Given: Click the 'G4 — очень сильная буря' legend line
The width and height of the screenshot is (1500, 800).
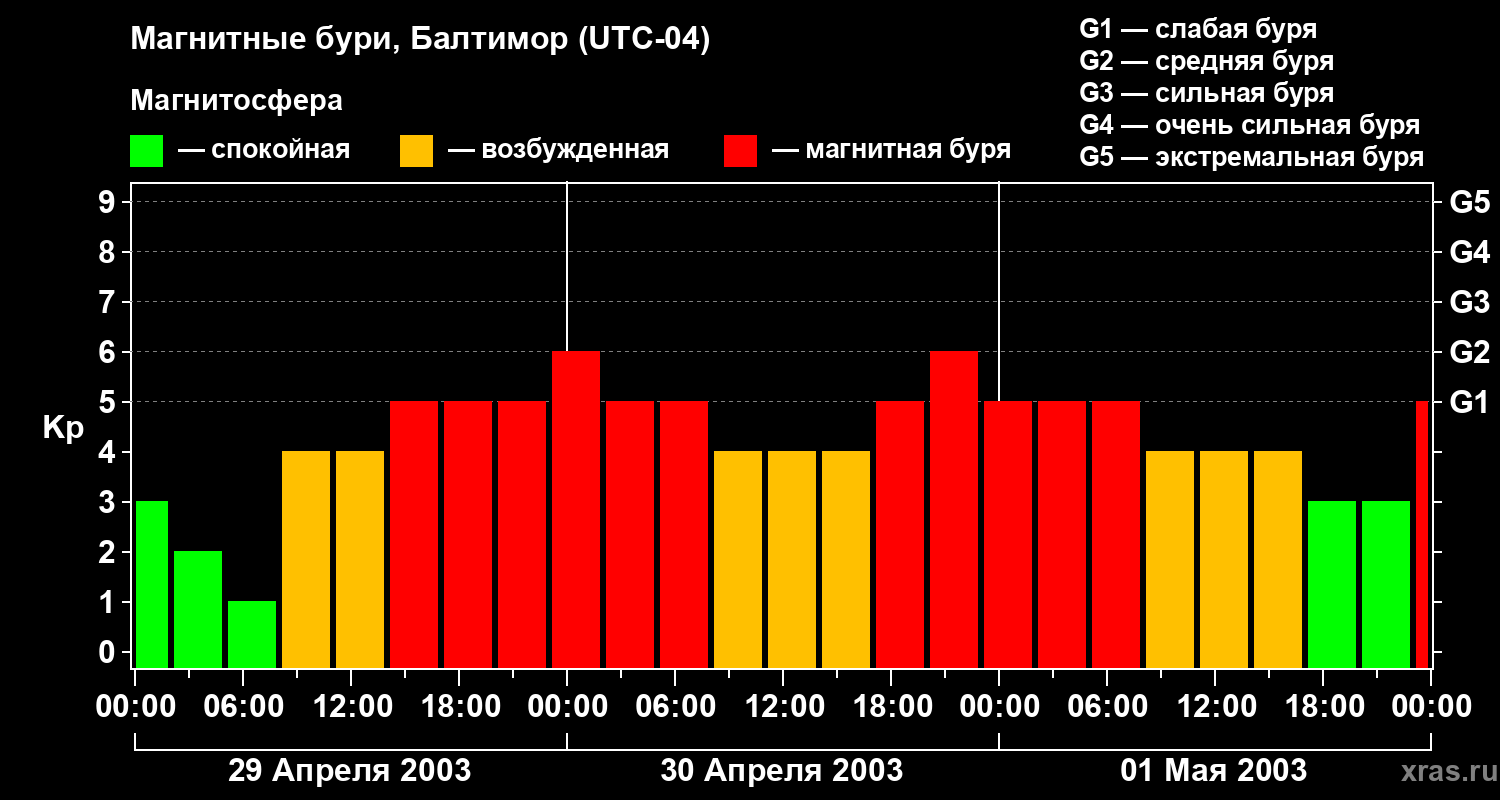Looking at the screenshot, I should [x=1249, y=125].
